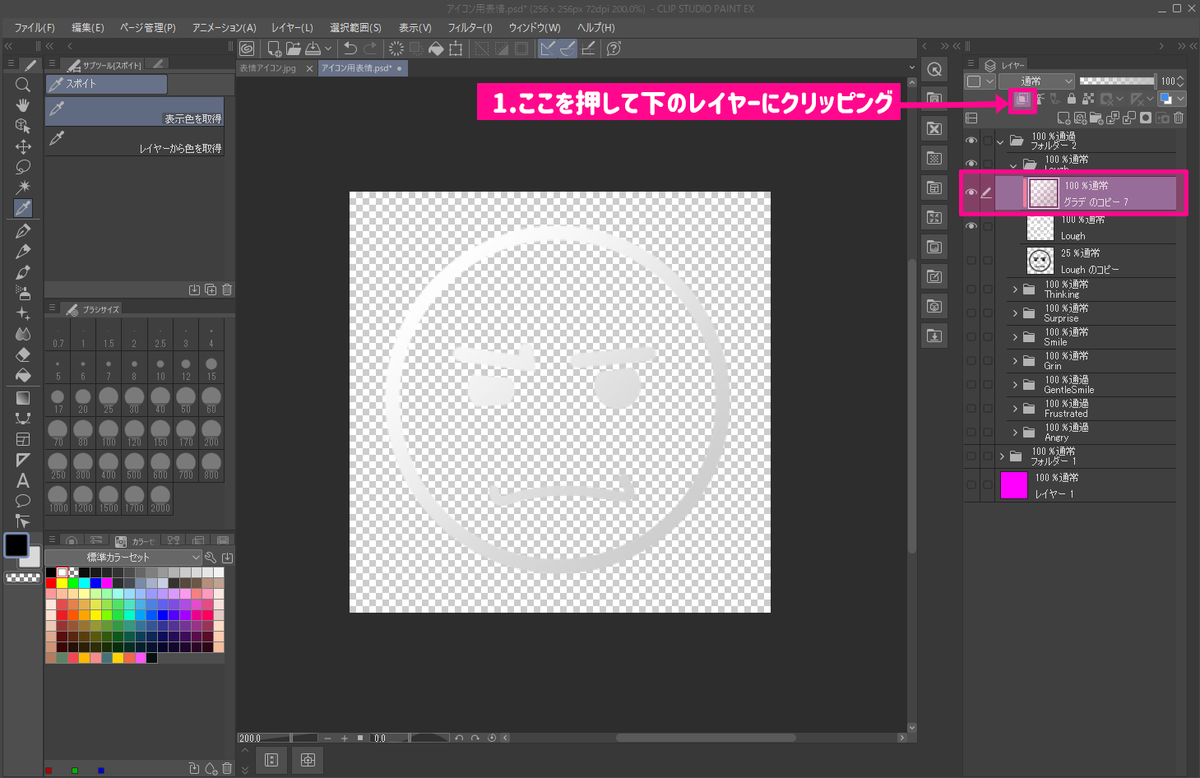Pick the Eraser tool
The image size is (1200, 778).
coord(22,355)
